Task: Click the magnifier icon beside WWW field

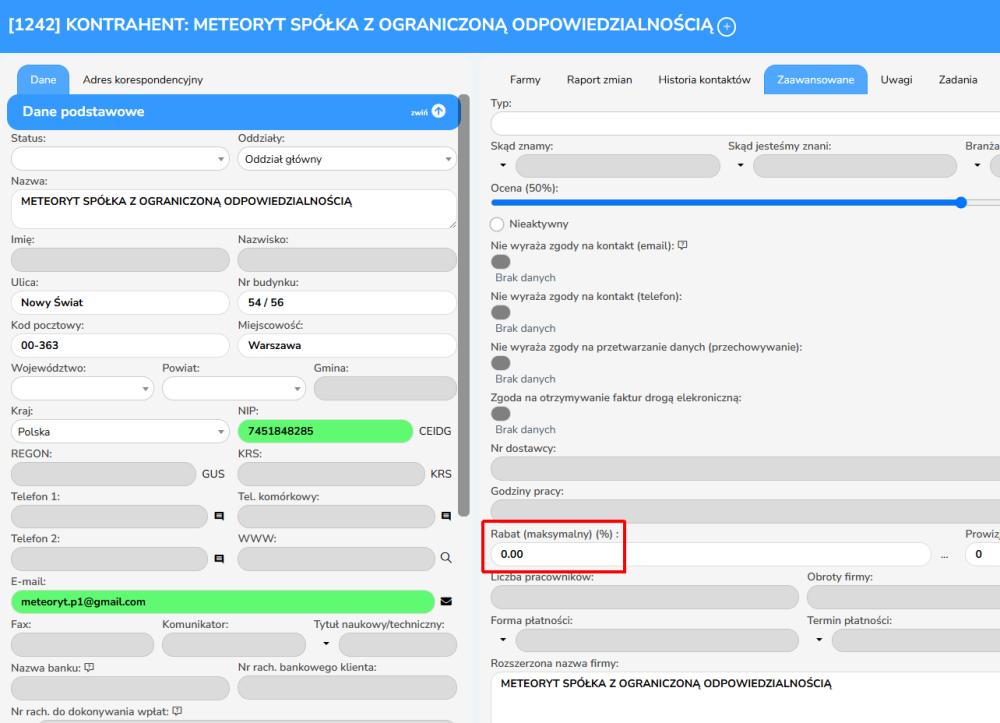Action: click(x=446, y=558)
